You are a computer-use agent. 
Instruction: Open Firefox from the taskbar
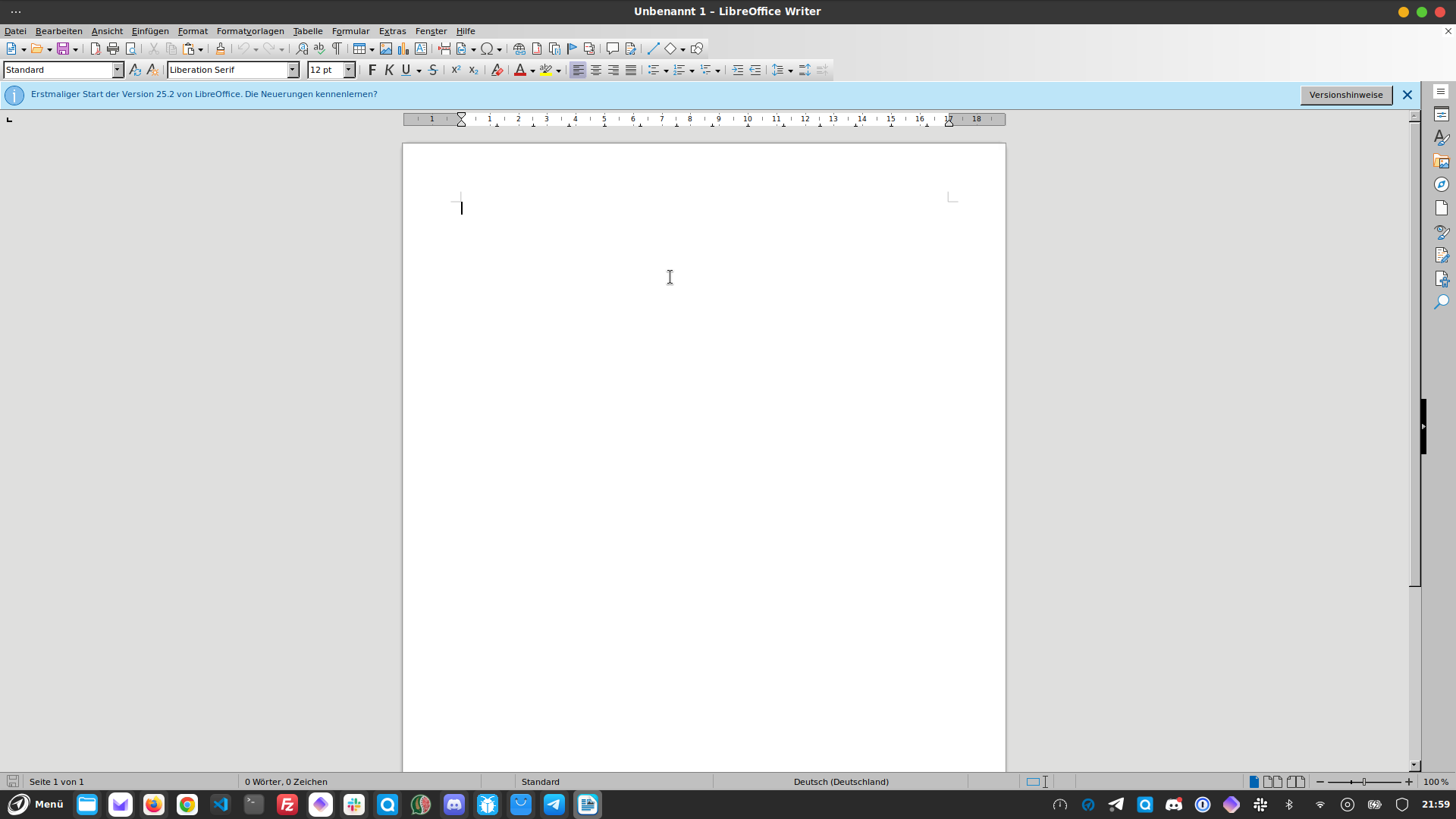tap(154, 805)
